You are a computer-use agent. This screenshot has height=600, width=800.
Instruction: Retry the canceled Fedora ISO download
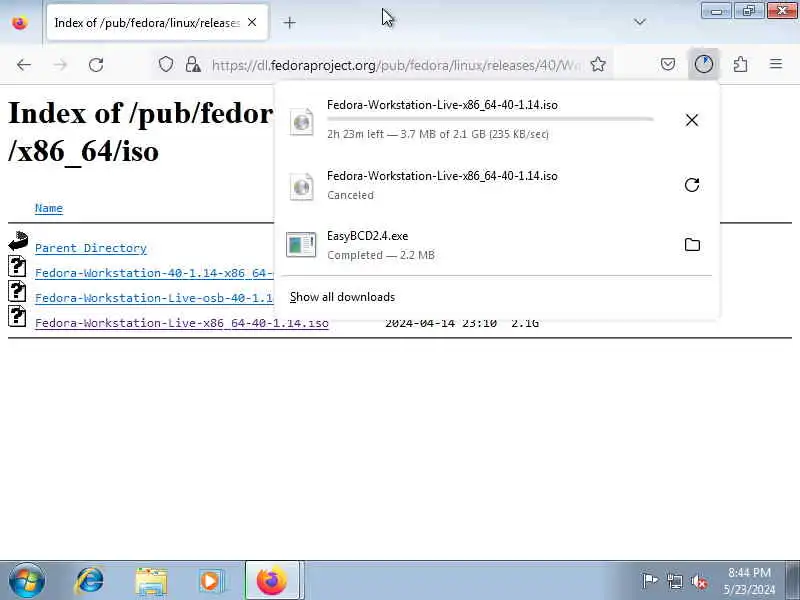(x=692, y=185)
